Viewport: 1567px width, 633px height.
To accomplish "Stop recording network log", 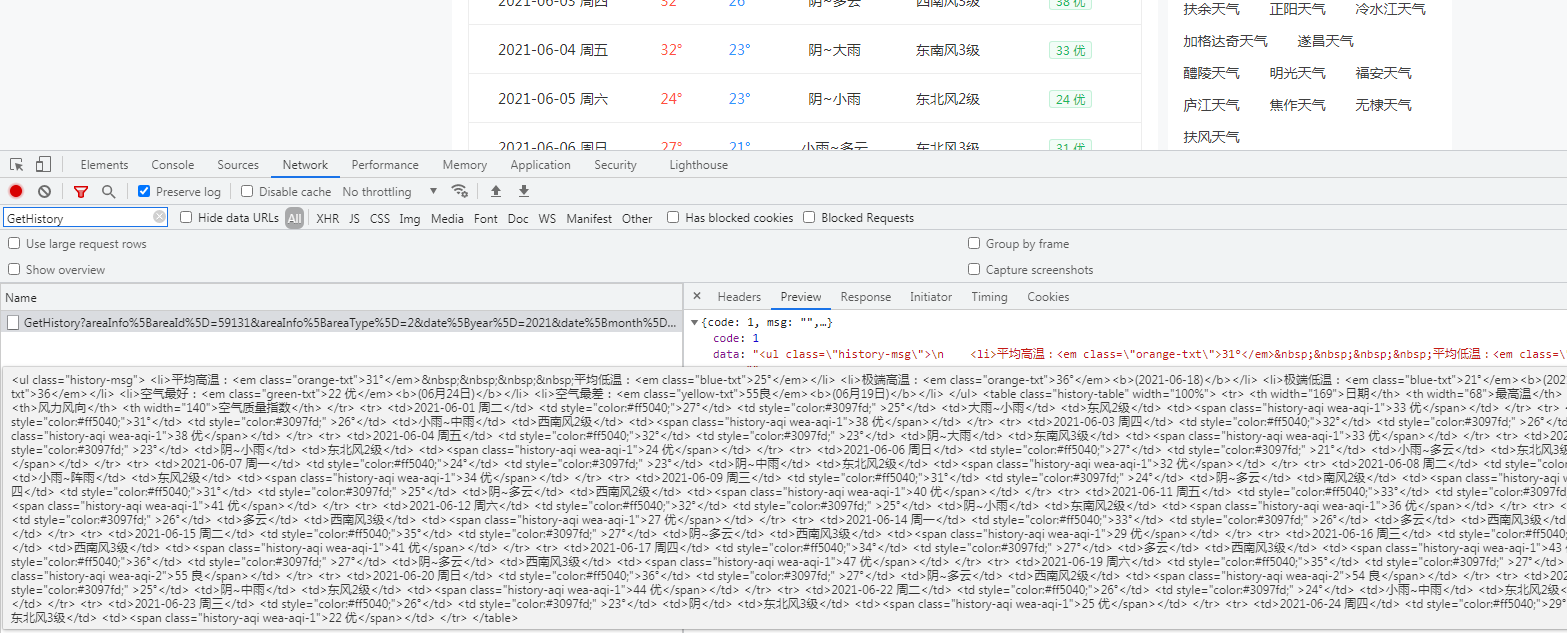I will pos(16,191).
